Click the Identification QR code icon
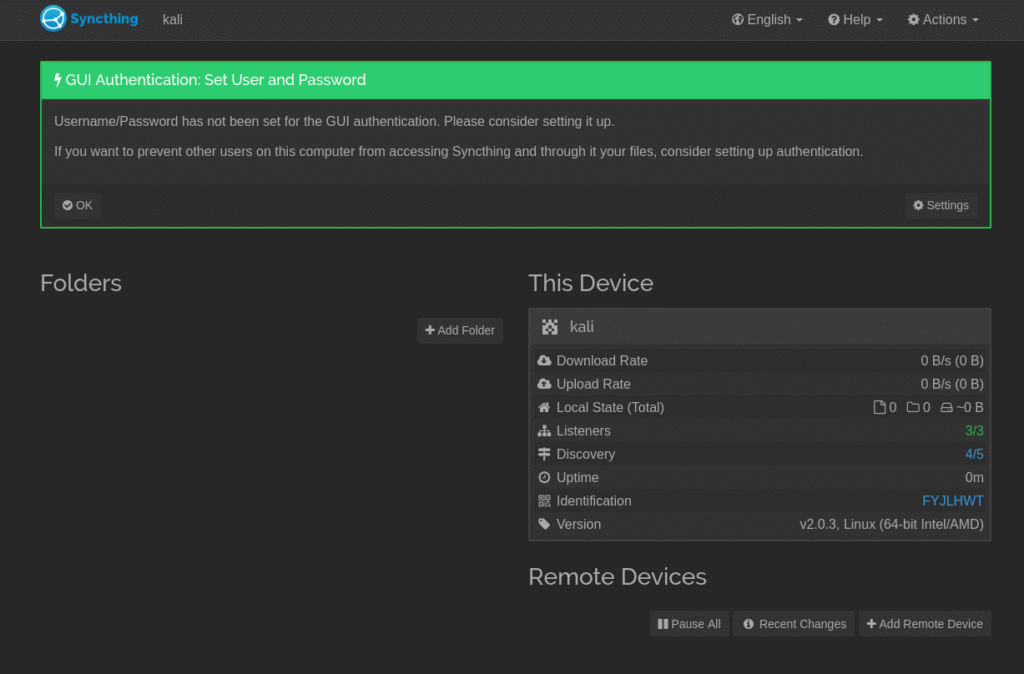Image resolution: width=1024 pixels, height=674 pixels. 544,501
